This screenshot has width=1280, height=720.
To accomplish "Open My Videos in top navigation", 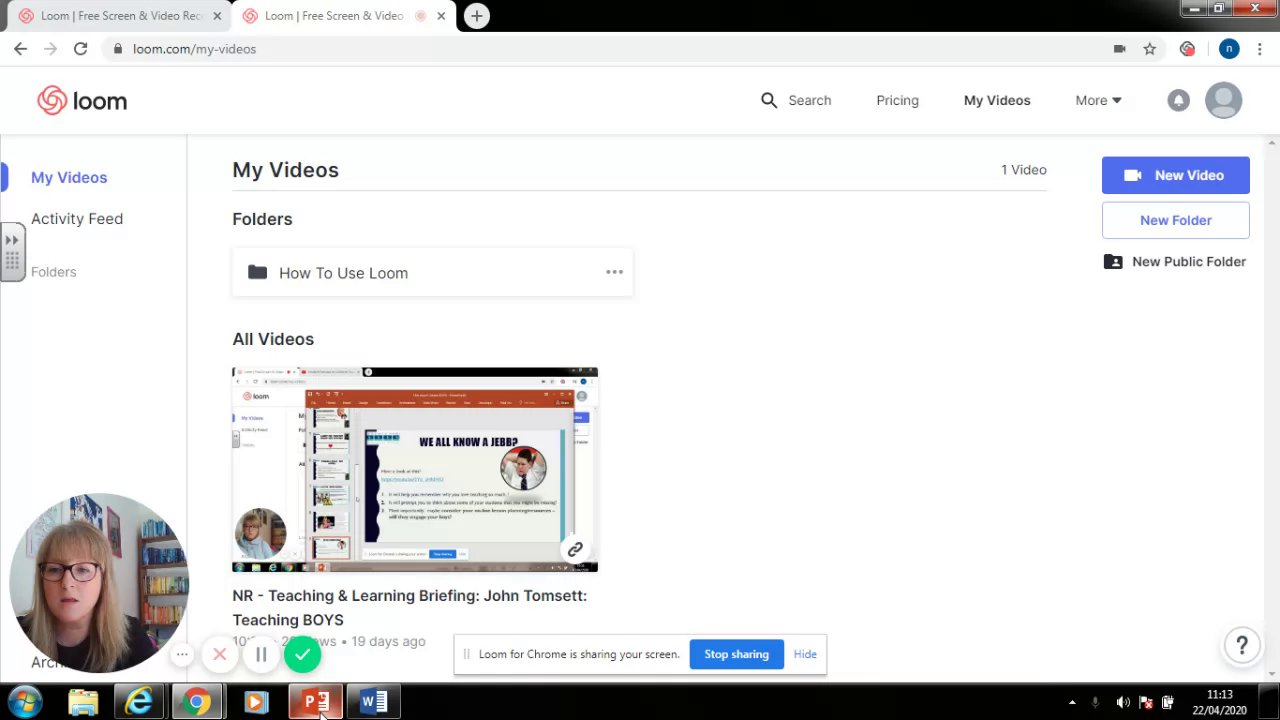I will (x=997, y=100).
